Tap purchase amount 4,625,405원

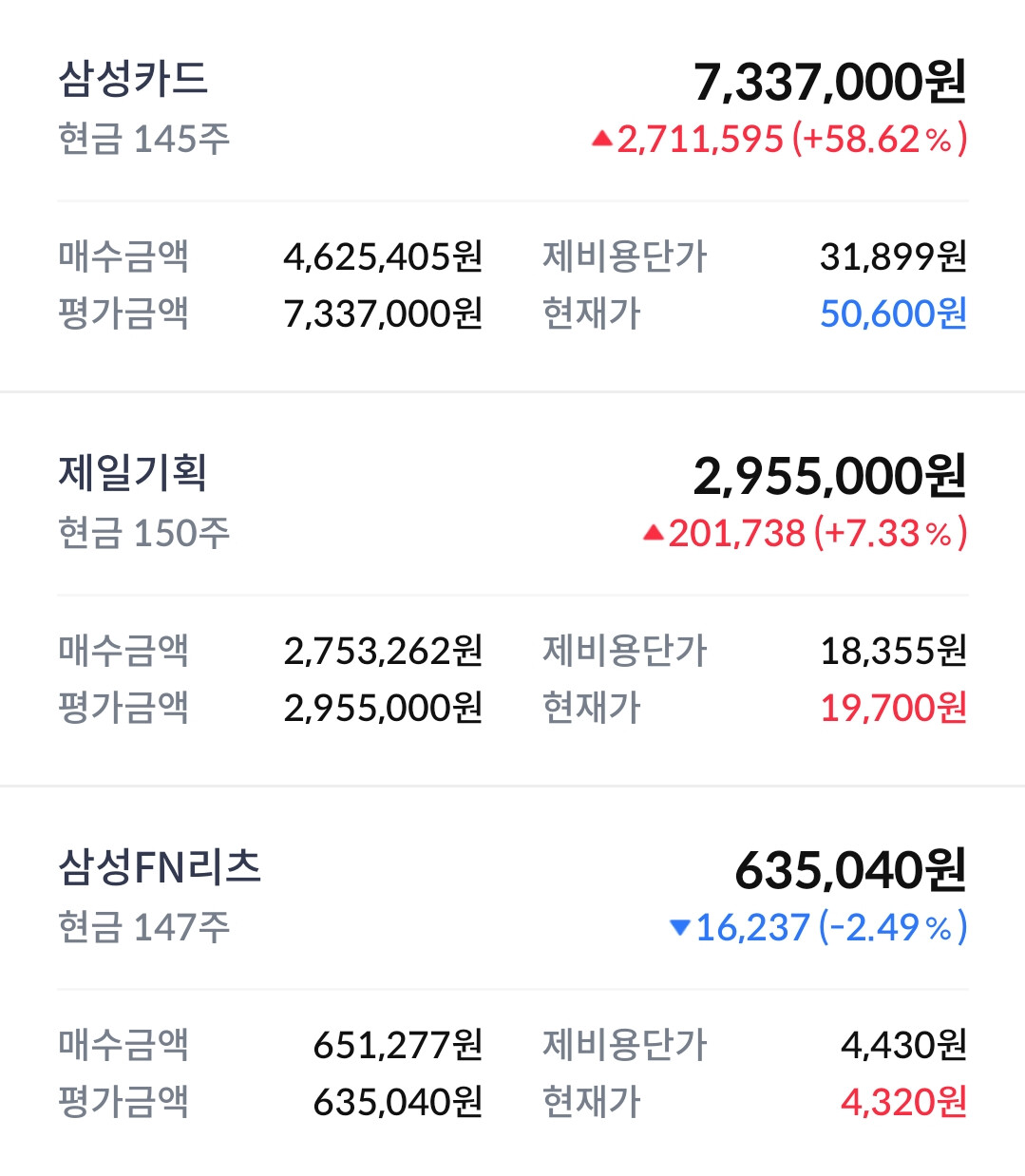pos(383,256)
